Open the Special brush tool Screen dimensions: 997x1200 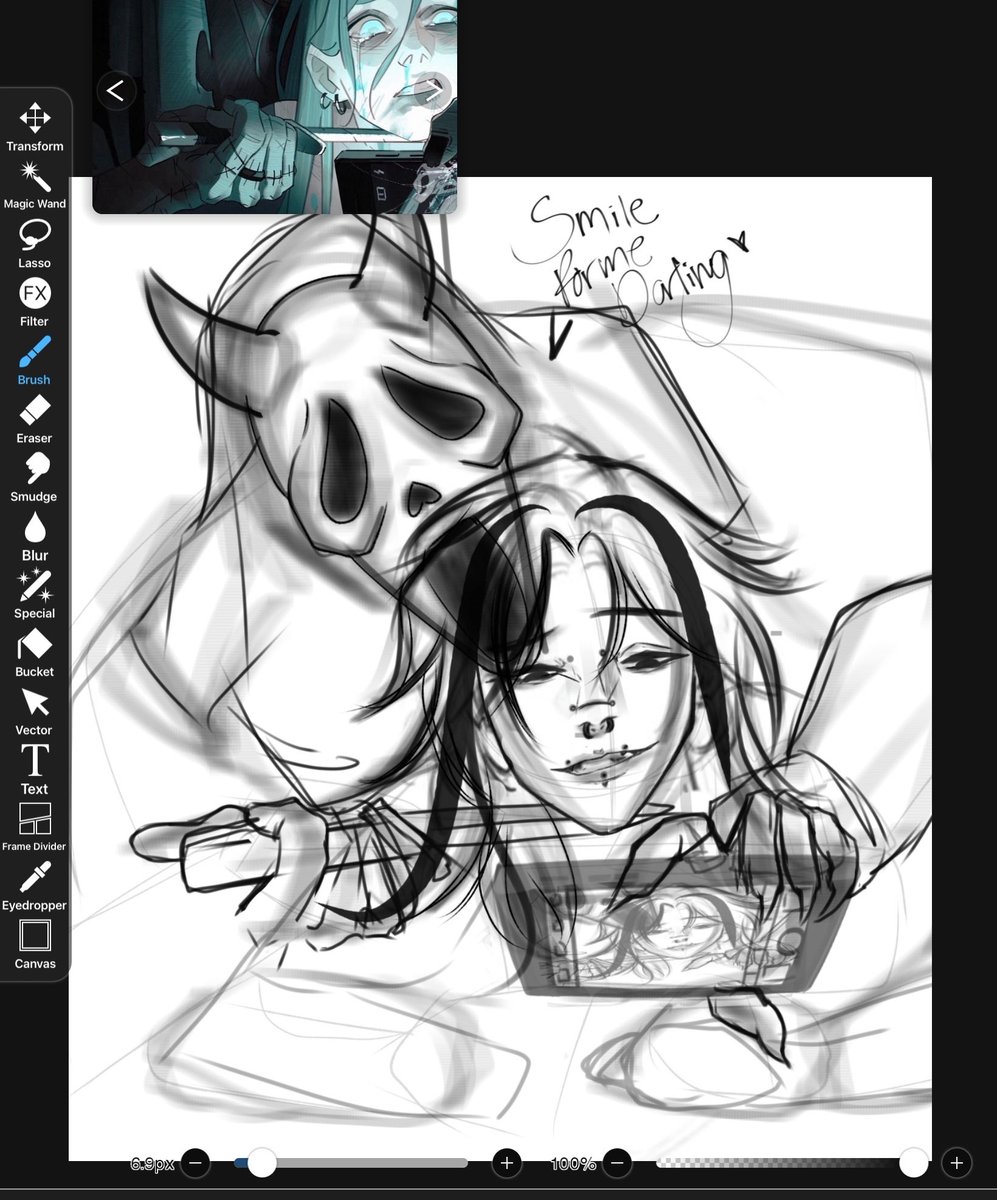click(35, 595)
